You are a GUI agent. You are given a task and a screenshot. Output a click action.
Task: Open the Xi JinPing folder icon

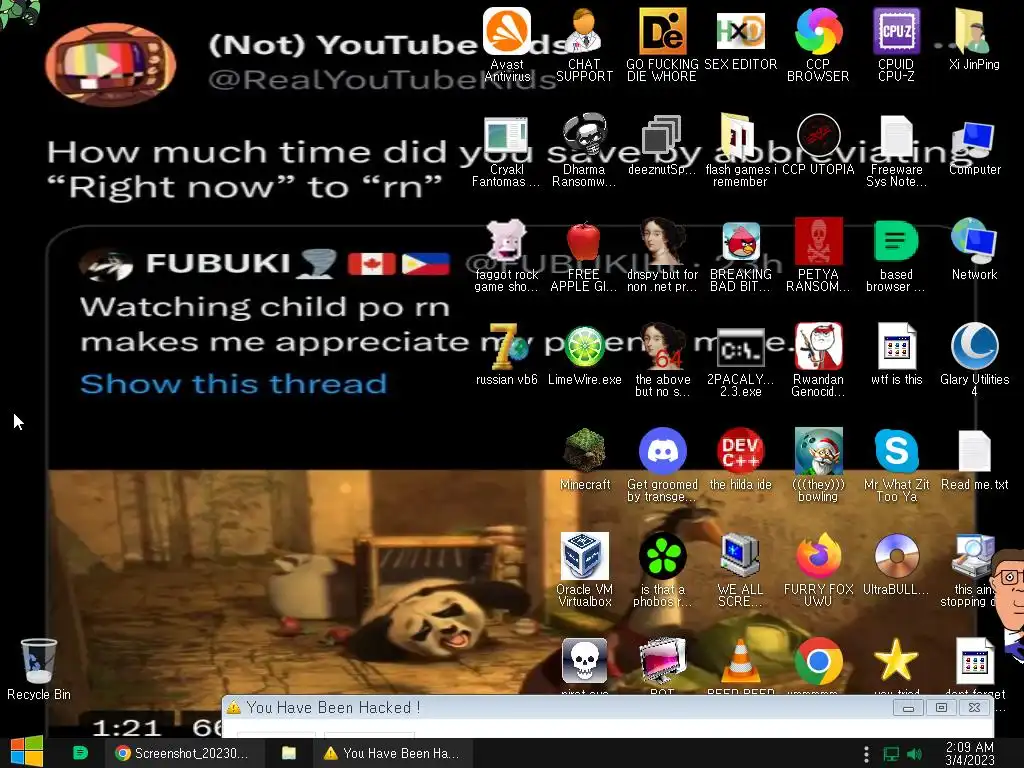pos(974,40)
